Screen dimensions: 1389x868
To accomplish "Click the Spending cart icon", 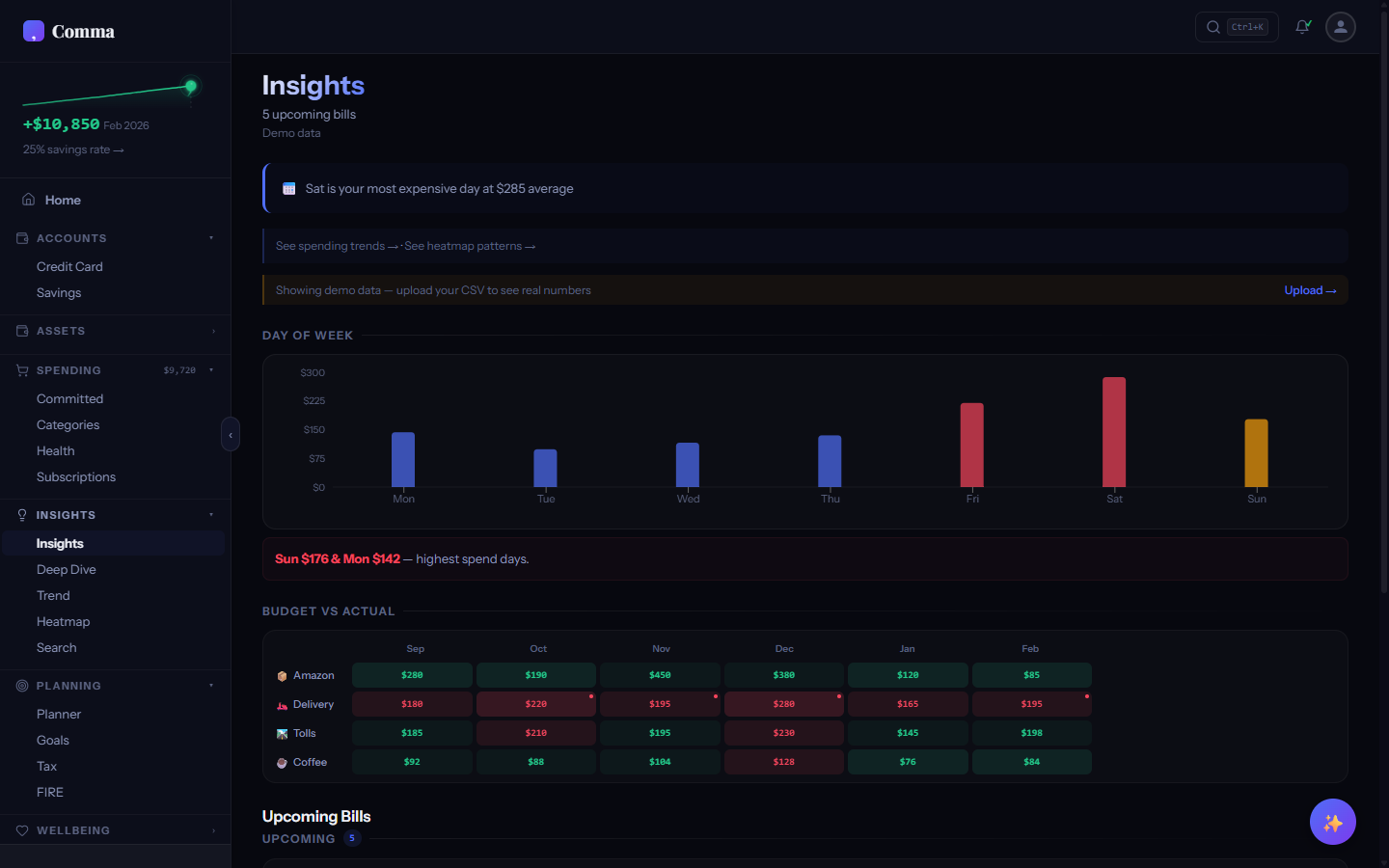I will [21, 369].
